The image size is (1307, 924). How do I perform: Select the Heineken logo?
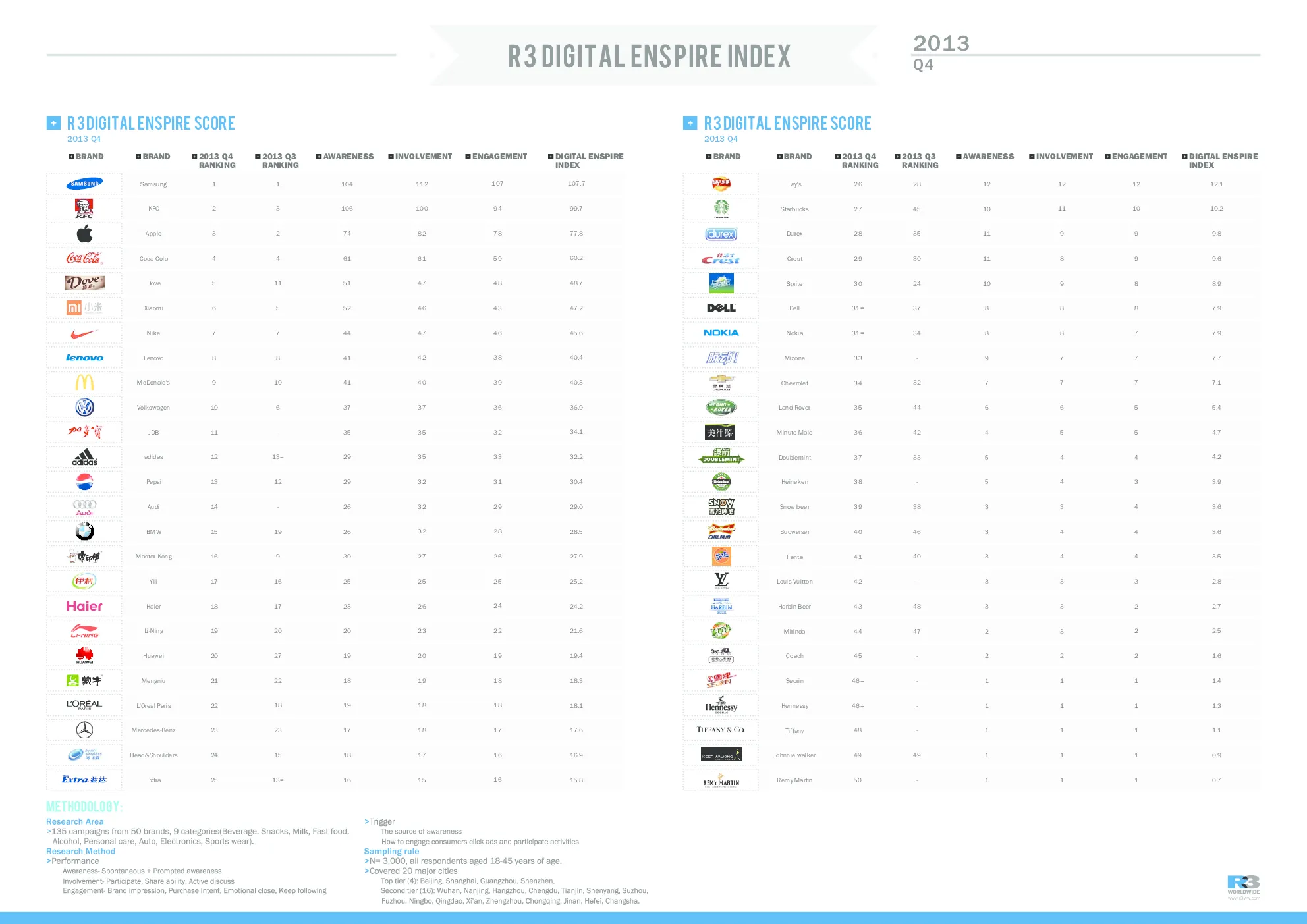721,482
